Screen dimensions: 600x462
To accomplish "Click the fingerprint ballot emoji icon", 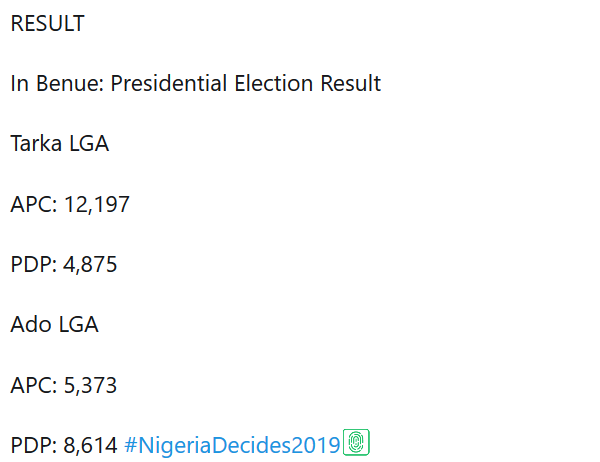I will tap(357, 443).
